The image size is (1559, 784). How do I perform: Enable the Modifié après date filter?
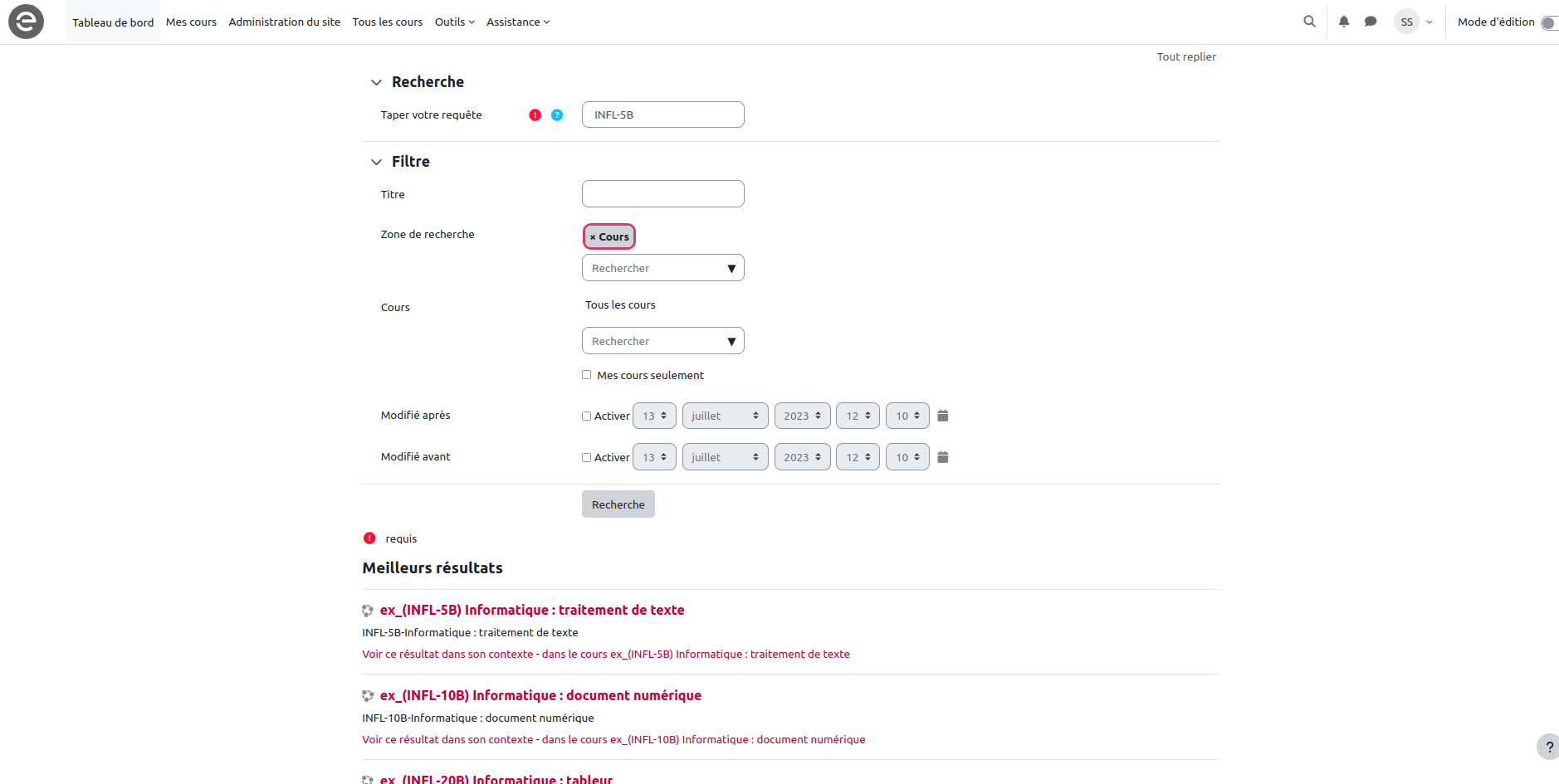(x=586, y=416)
